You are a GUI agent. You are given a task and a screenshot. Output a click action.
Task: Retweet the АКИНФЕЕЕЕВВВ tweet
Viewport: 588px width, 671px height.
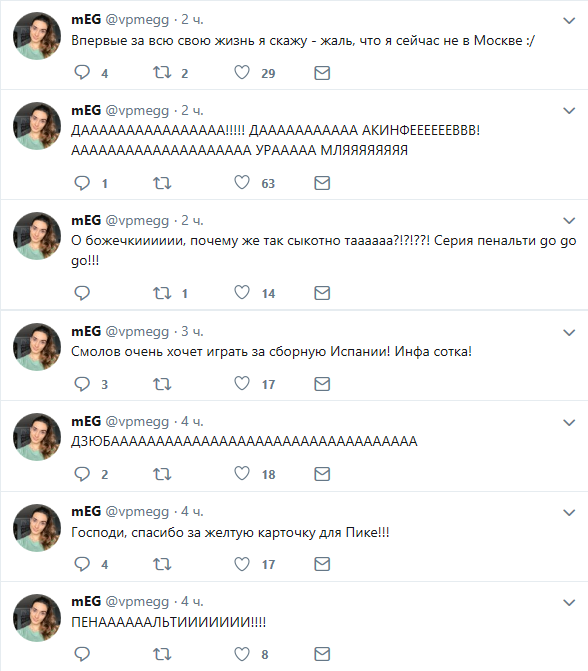(x=162, y=183)
